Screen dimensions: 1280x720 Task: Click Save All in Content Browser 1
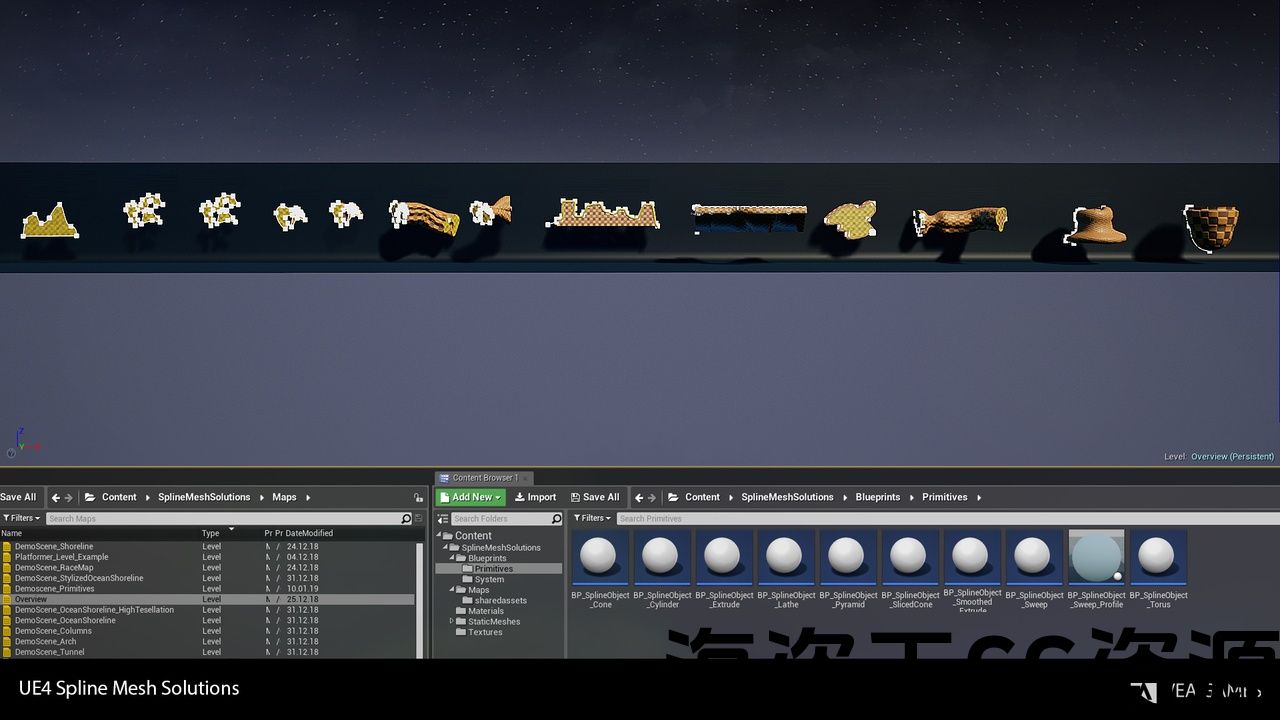(x=594, y=497)
